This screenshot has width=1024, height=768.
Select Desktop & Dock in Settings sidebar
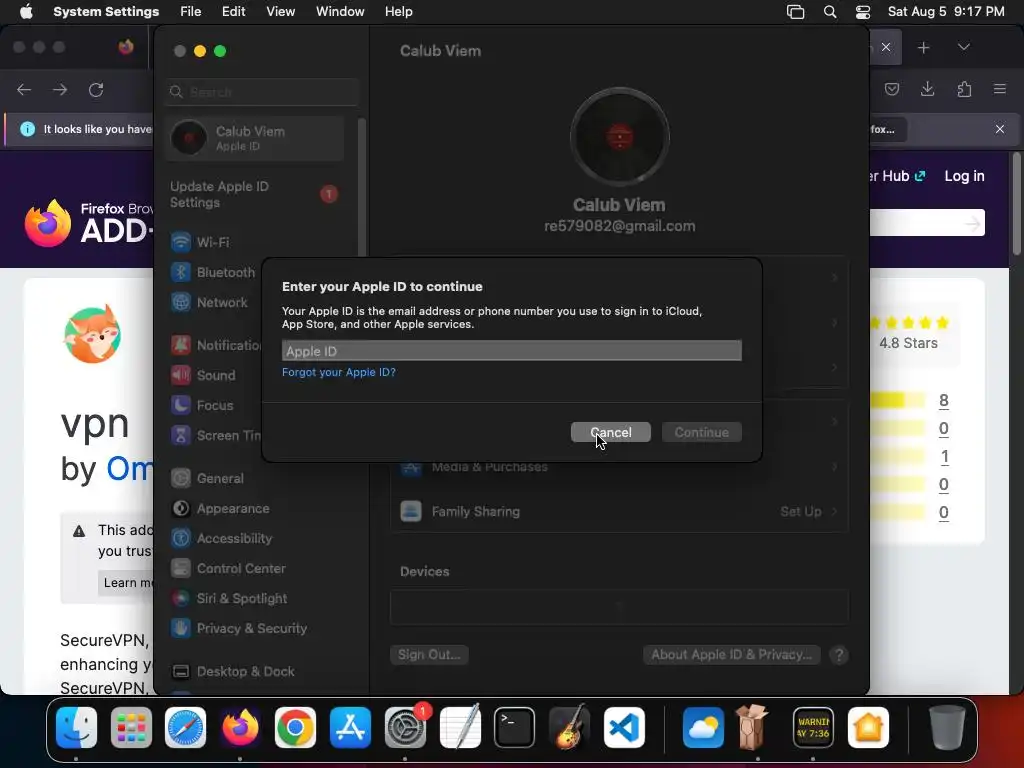coord(255,672)
